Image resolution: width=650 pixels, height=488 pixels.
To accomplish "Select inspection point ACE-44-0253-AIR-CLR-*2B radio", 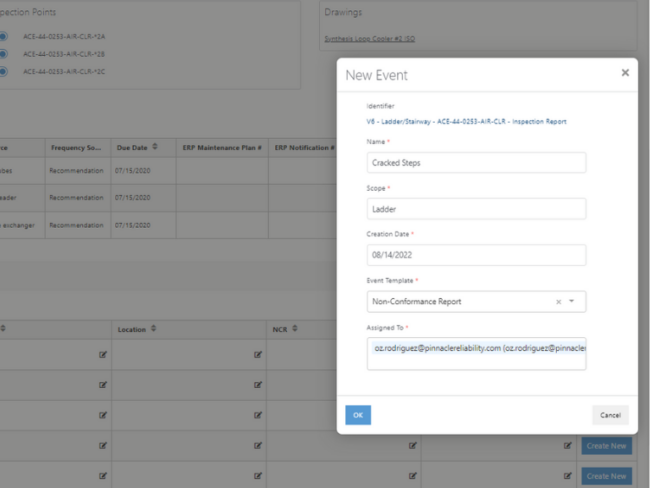I will tap(4, 54).
